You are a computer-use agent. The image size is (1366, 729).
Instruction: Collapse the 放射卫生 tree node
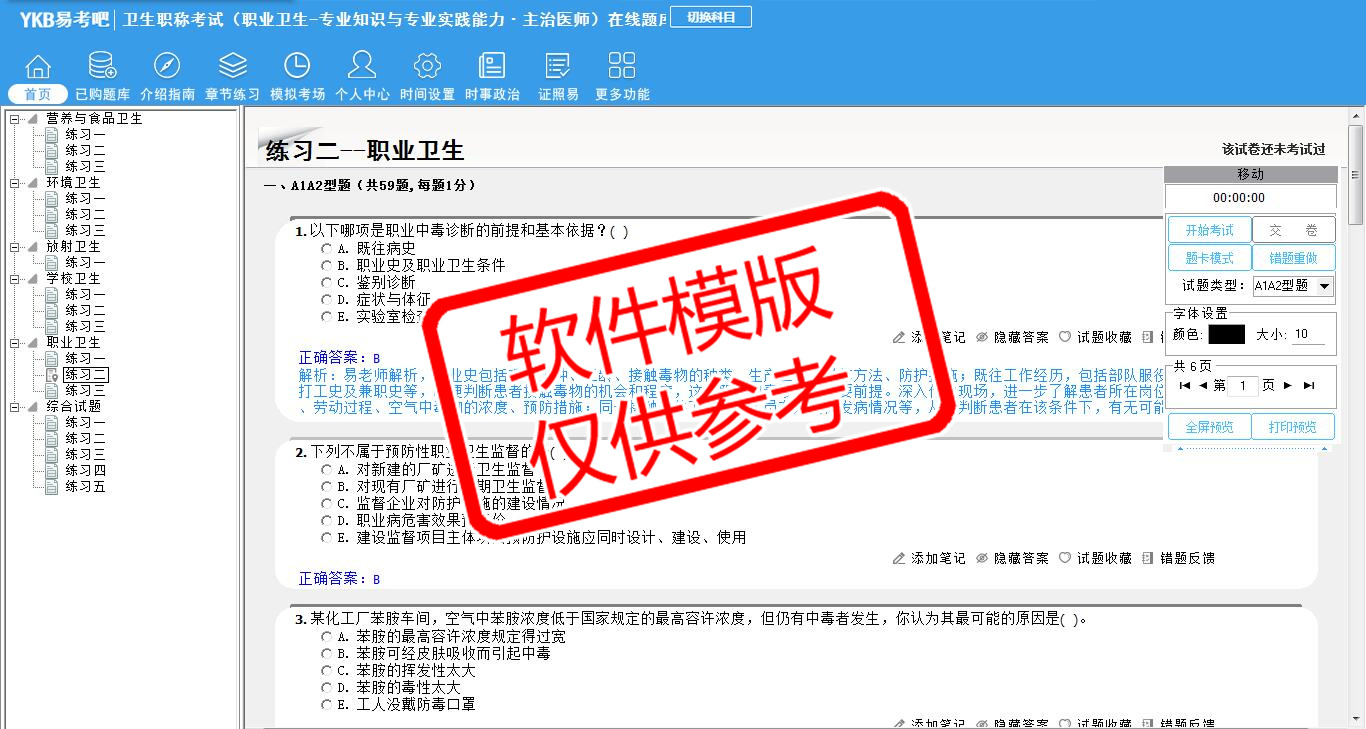pos(15,246)
